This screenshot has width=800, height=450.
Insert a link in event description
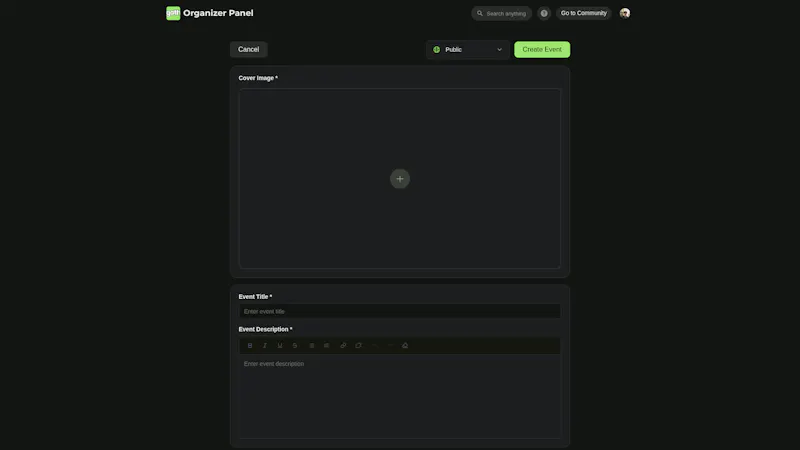(x=343, y=345)
